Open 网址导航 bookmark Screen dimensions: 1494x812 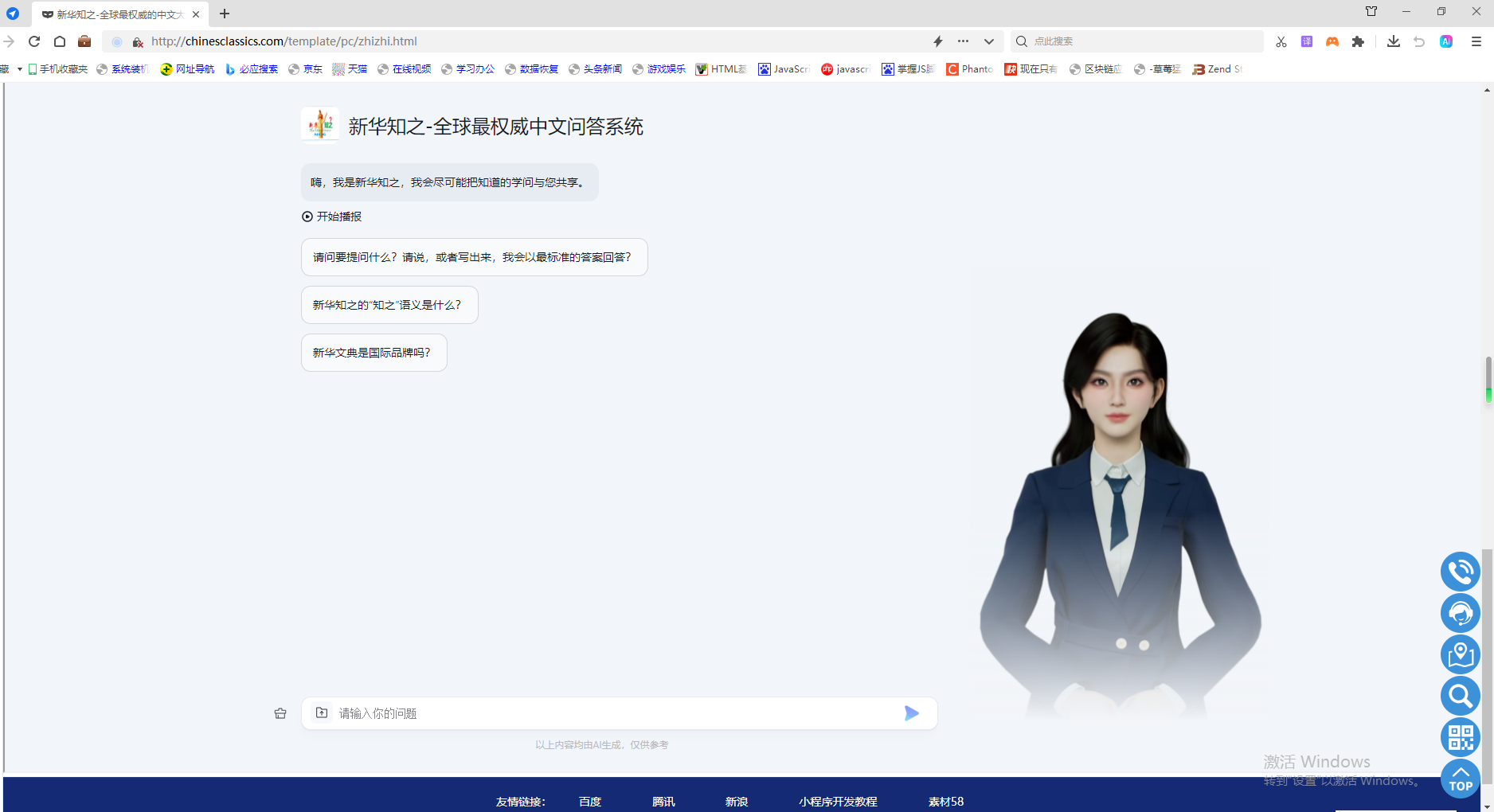click(187, 69)
